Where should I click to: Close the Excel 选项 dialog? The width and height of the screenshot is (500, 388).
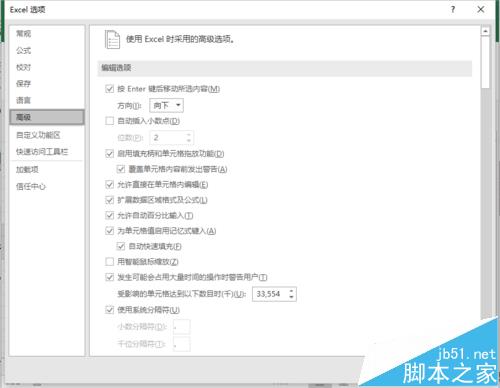481,9
